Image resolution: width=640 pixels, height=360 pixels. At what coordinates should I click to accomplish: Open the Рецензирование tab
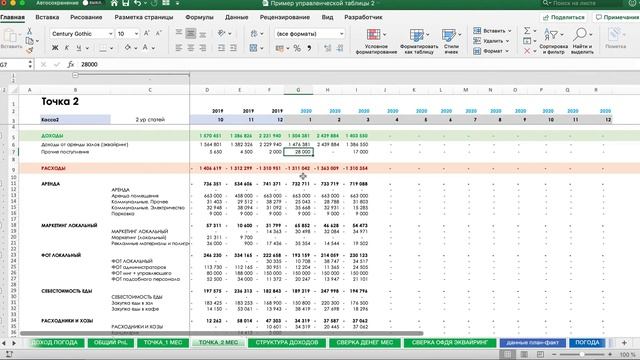(284, 17)
